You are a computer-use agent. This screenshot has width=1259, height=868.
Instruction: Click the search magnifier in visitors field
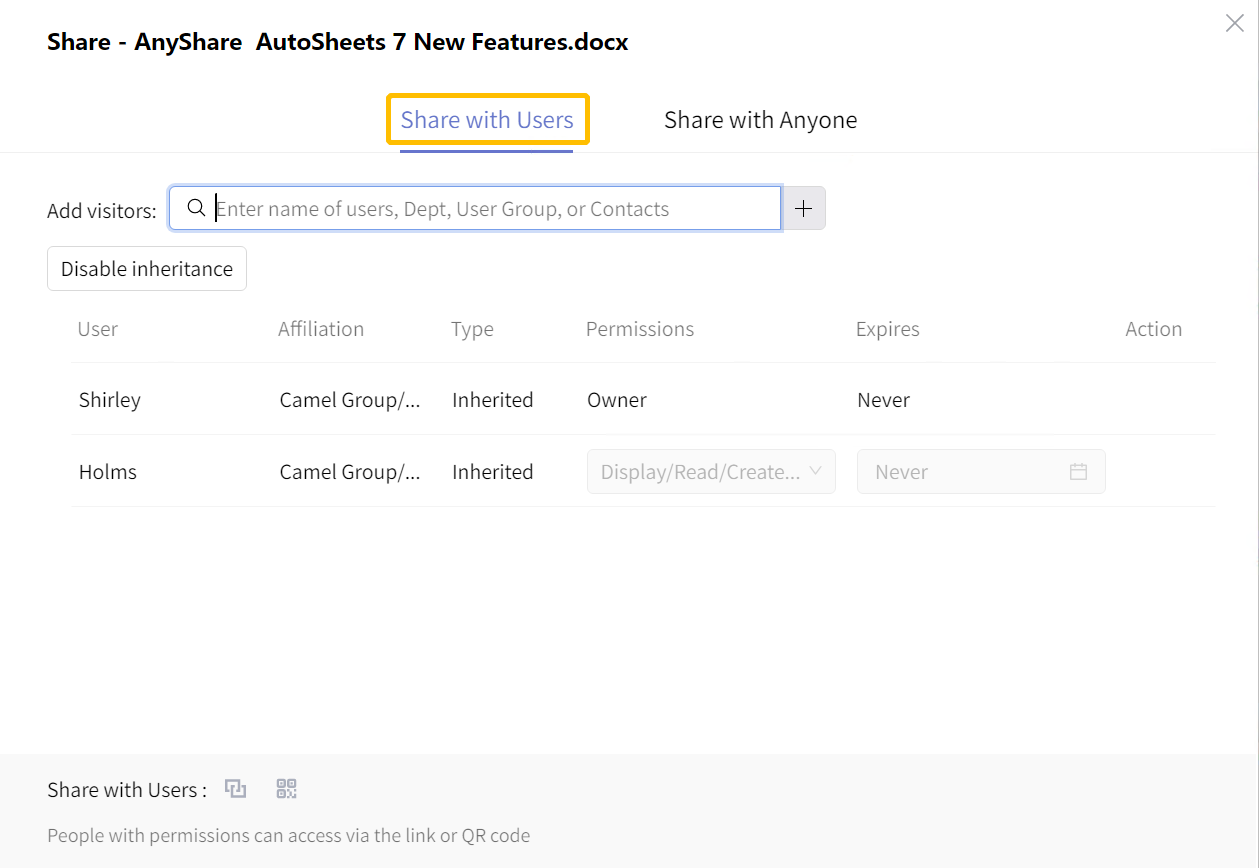point(196,208)
